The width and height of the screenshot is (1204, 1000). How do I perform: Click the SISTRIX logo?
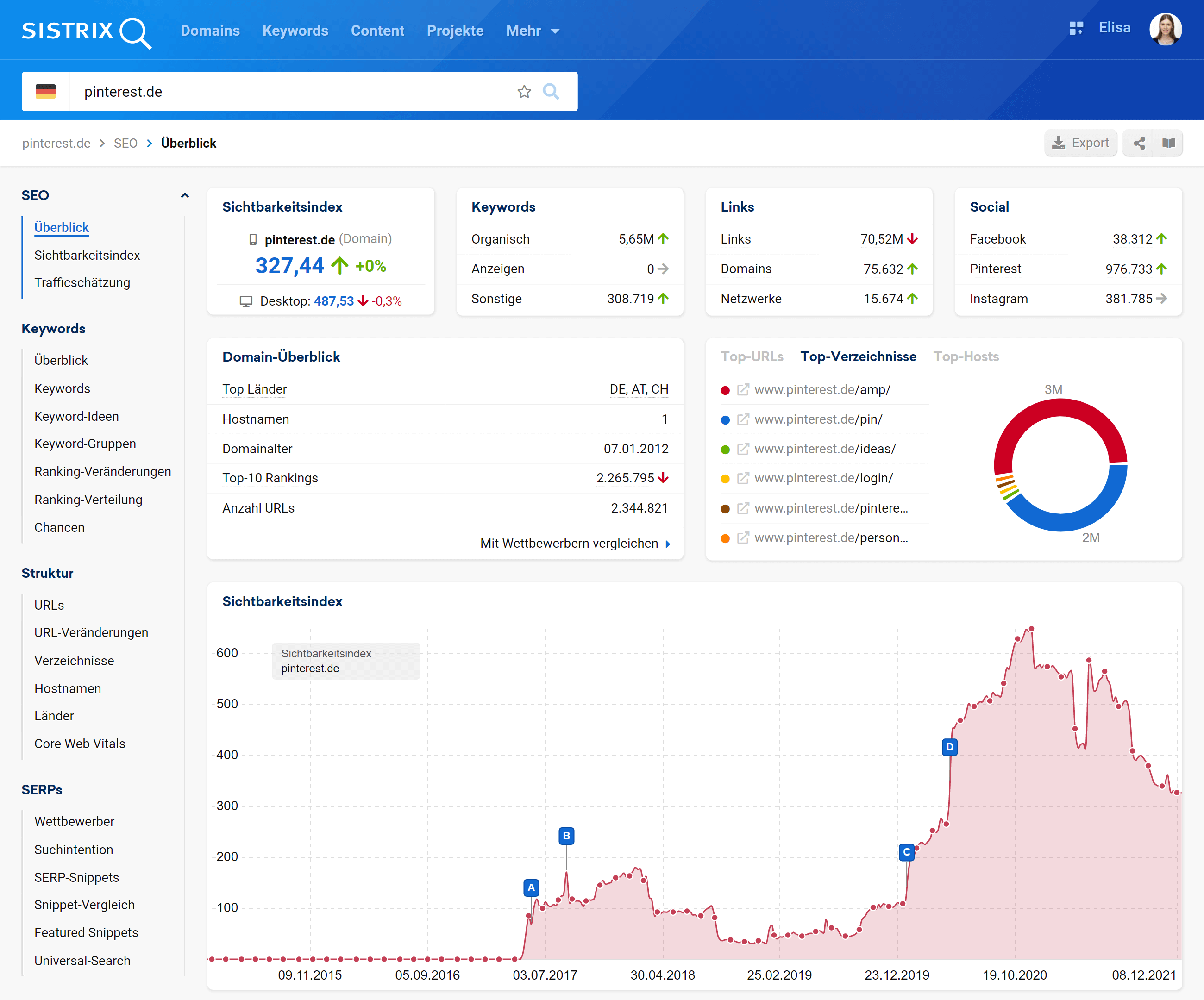click(x=86, y=31)
